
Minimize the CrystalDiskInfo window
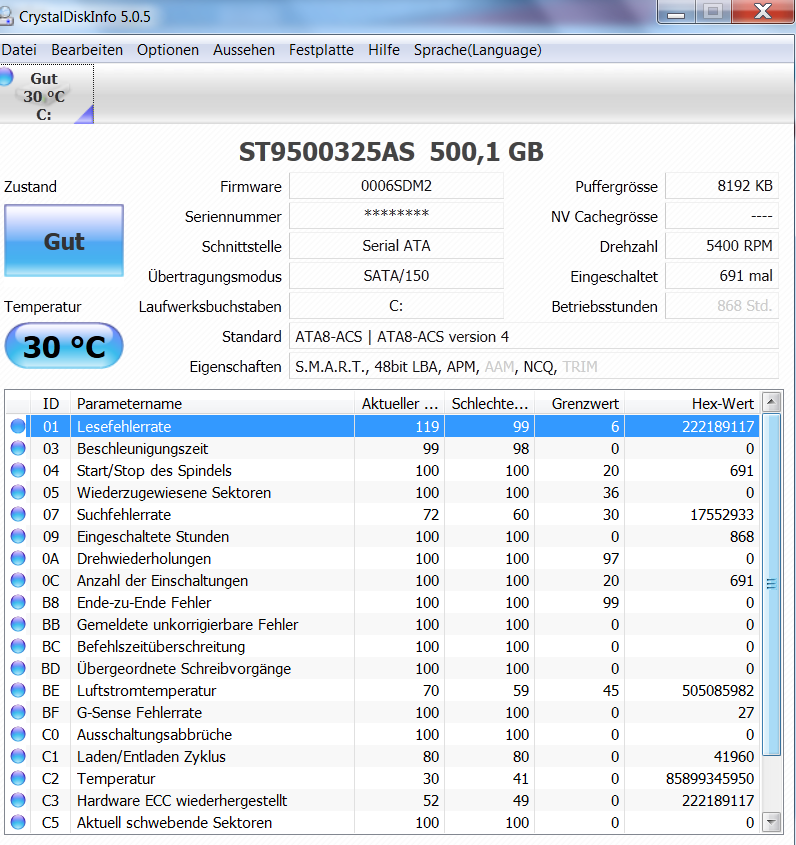pos(676,12)
